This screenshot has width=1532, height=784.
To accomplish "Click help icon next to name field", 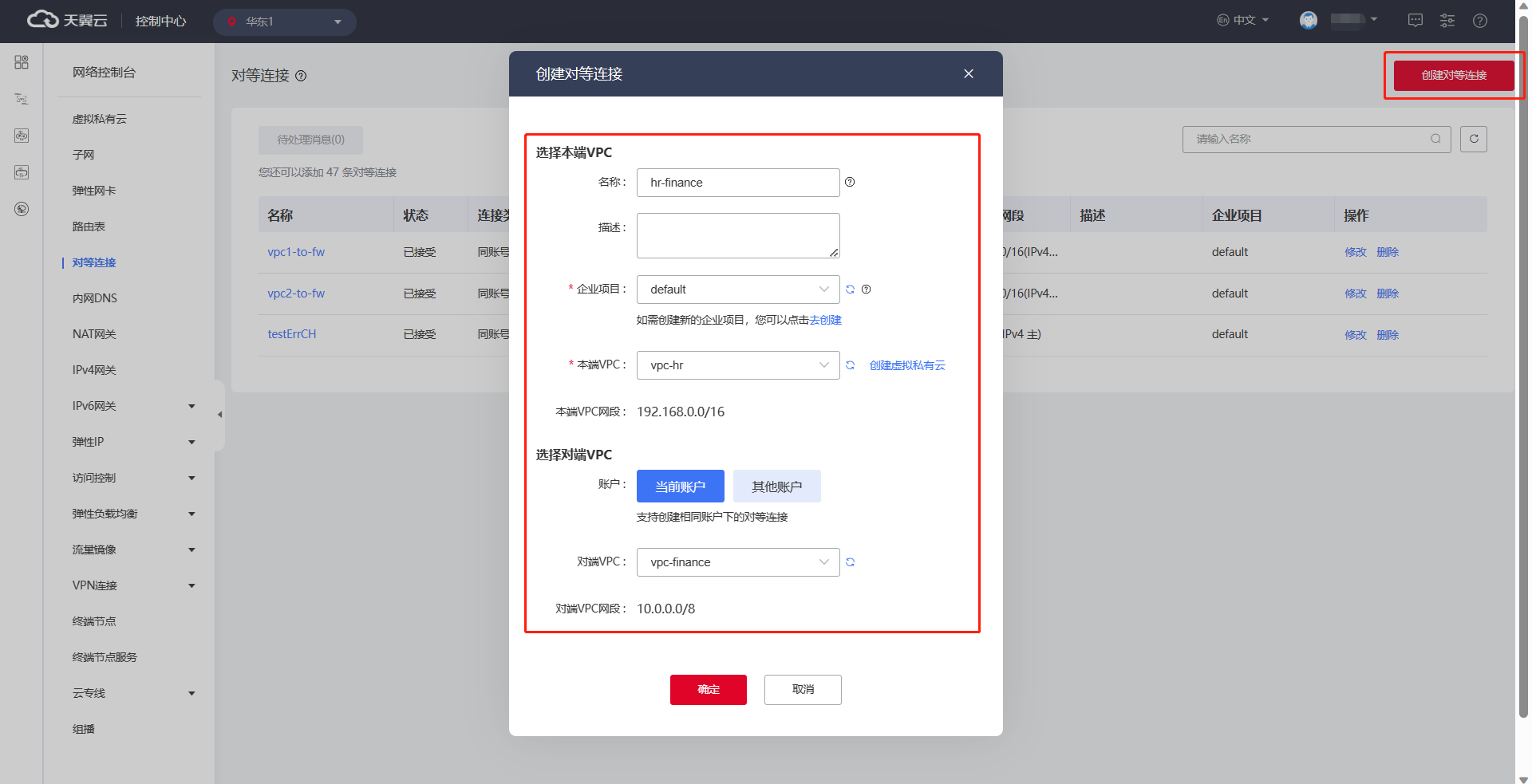I will click(x=850, y=182).
